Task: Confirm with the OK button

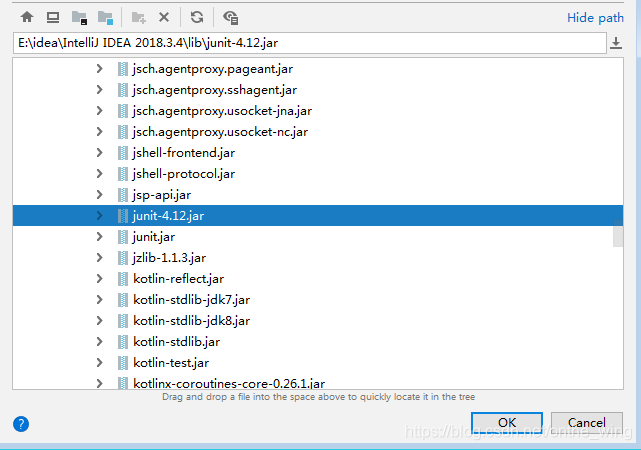Action: click(x=507, y=423)
